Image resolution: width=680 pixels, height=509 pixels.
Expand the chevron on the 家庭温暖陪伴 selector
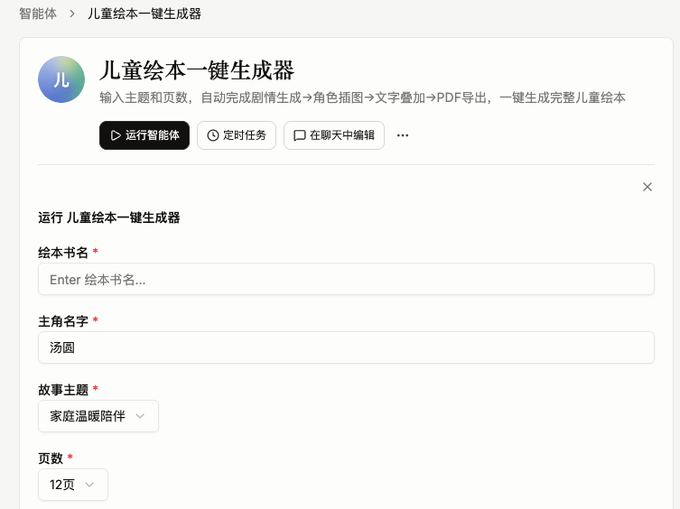140,416
